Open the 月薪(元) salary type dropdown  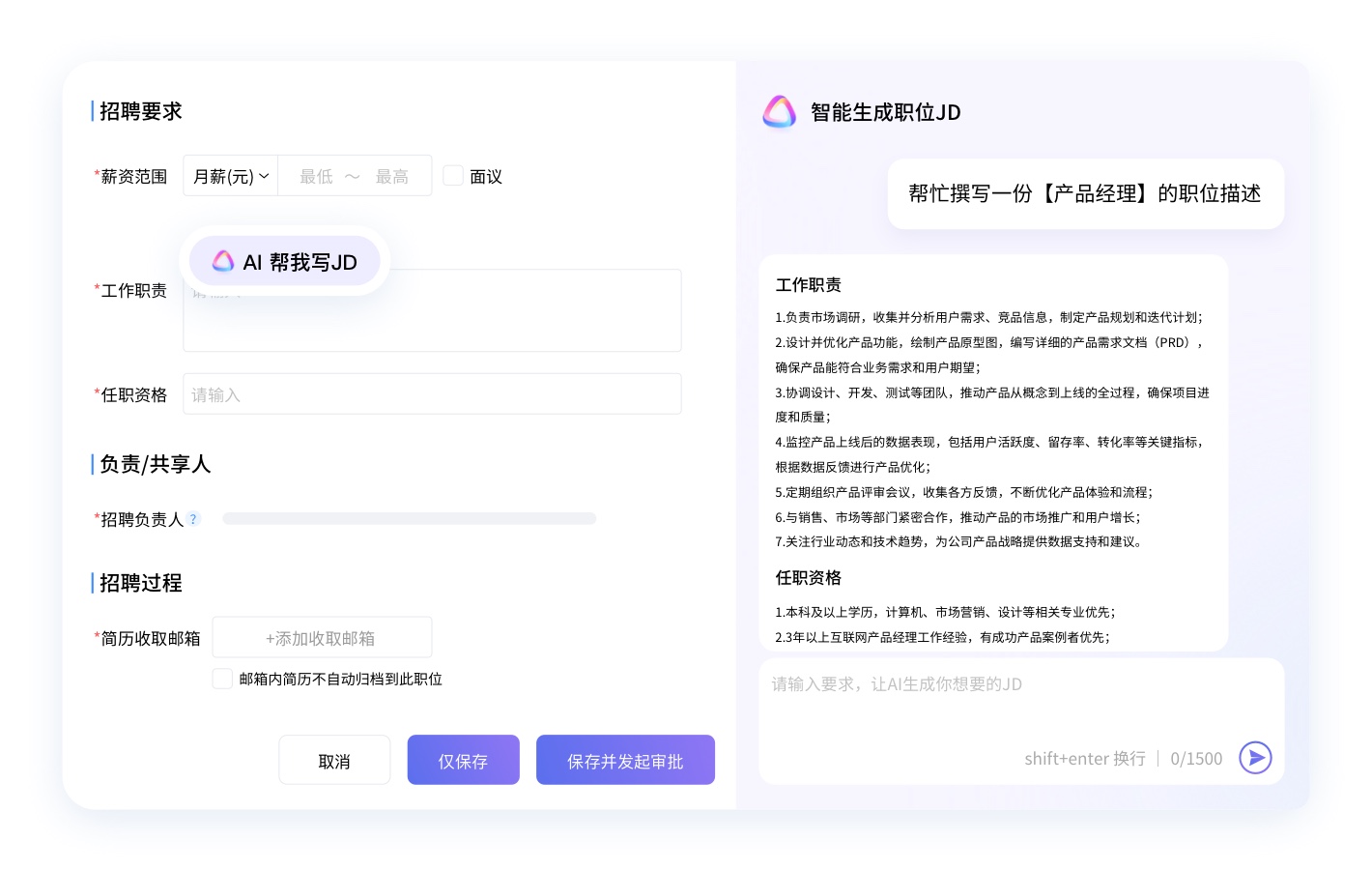[230, 176]
